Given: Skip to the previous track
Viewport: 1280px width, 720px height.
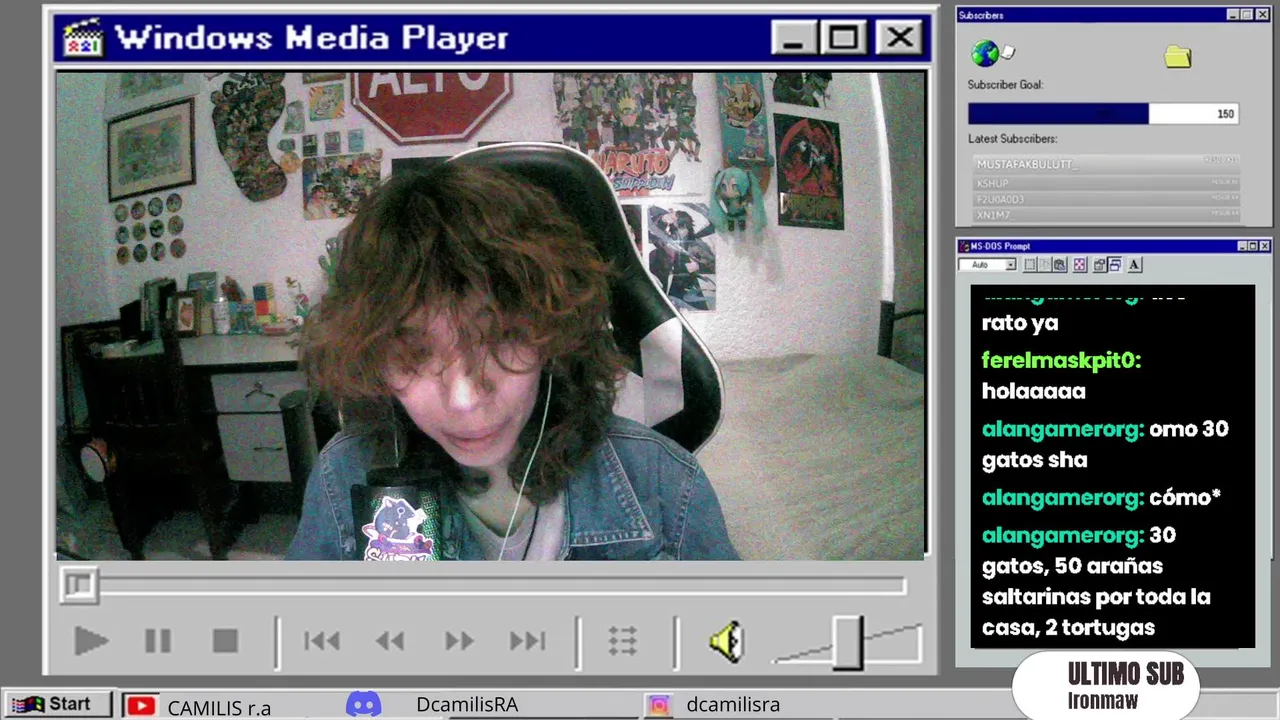Looking at the screenshot, I should 322,641.
